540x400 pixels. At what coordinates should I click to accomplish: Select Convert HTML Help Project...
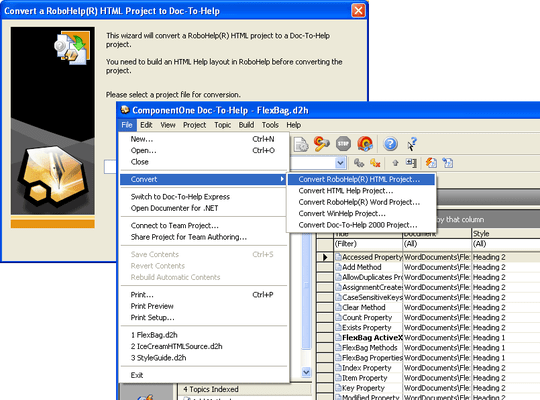click(x=361, y=191)
